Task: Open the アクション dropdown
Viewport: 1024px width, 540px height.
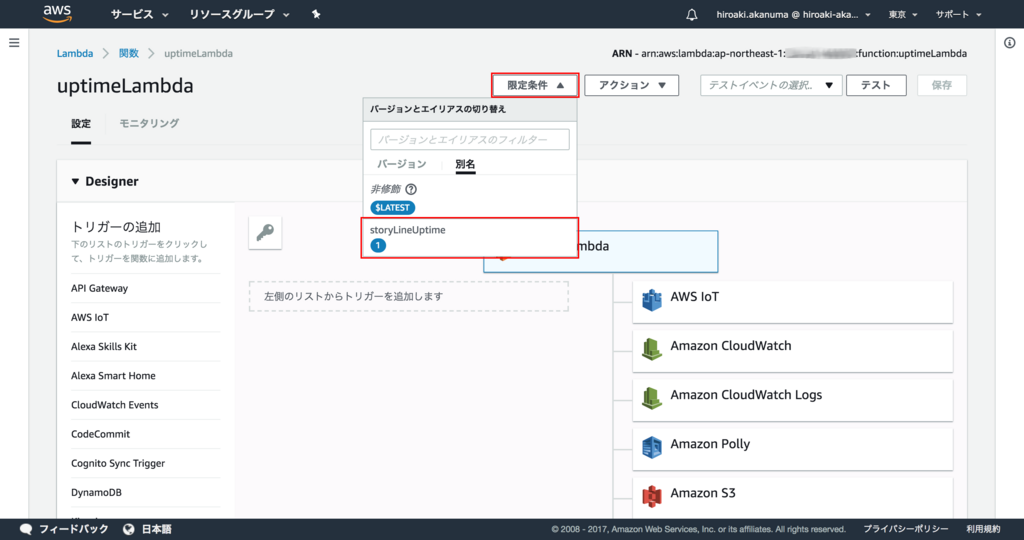Action: pyautogui.click(x=632, y=85)
